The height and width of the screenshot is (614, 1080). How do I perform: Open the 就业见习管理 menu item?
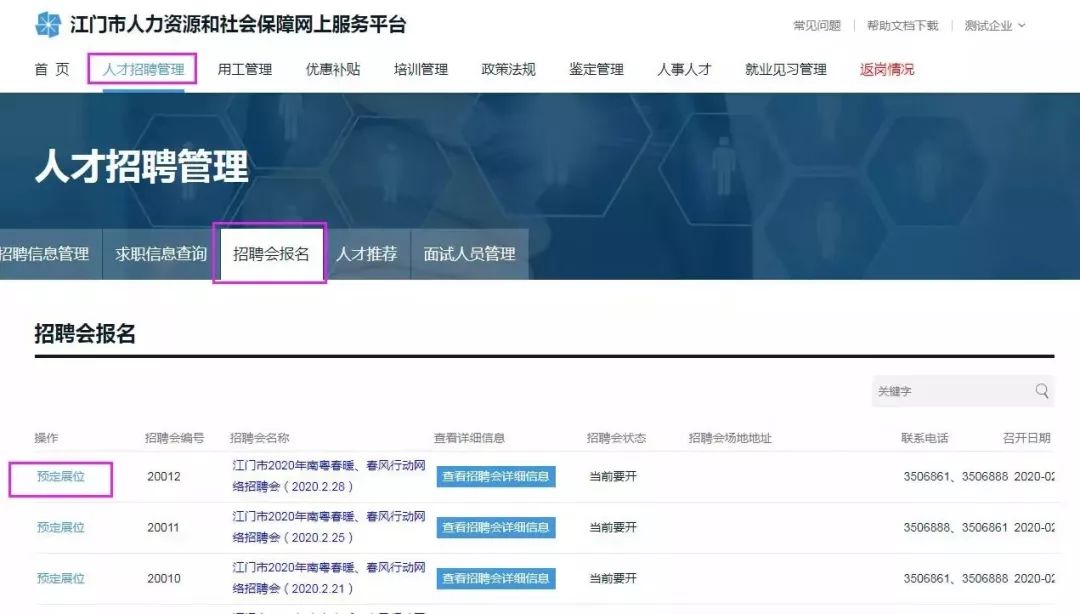tap(785, 69)
